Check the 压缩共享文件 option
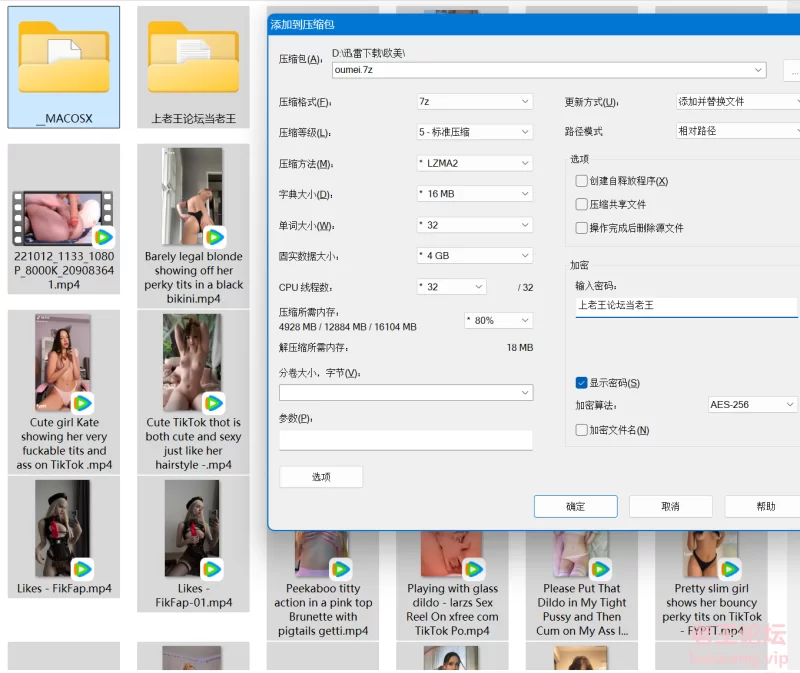This screenshot has height=673, width=800. 582,204
